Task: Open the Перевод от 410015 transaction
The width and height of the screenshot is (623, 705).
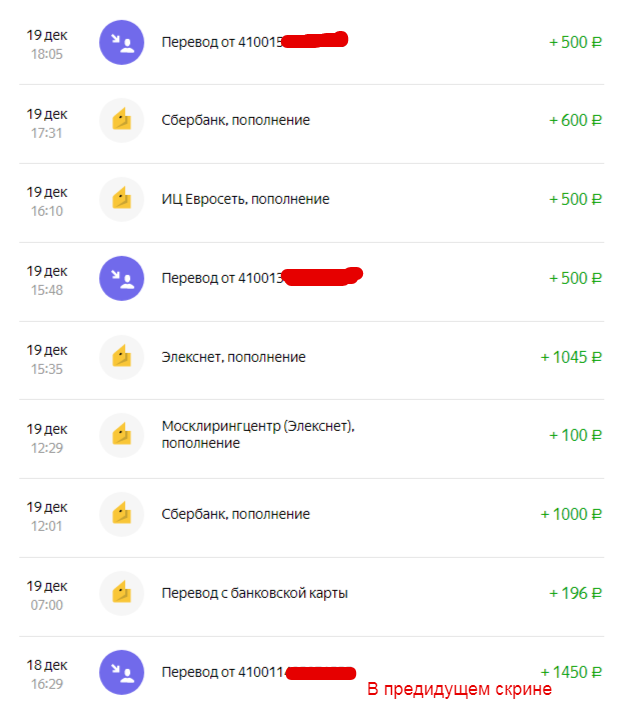Action: pos(221,42)
